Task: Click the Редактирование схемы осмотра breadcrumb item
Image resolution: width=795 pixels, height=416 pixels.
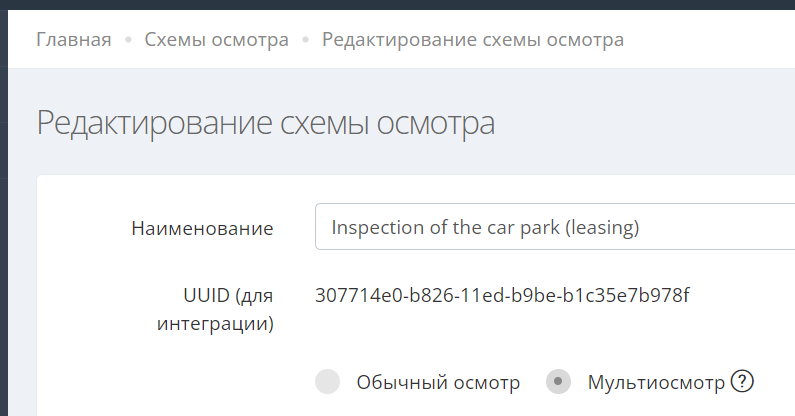Action: pyautogui.click(x=472, y=40)
